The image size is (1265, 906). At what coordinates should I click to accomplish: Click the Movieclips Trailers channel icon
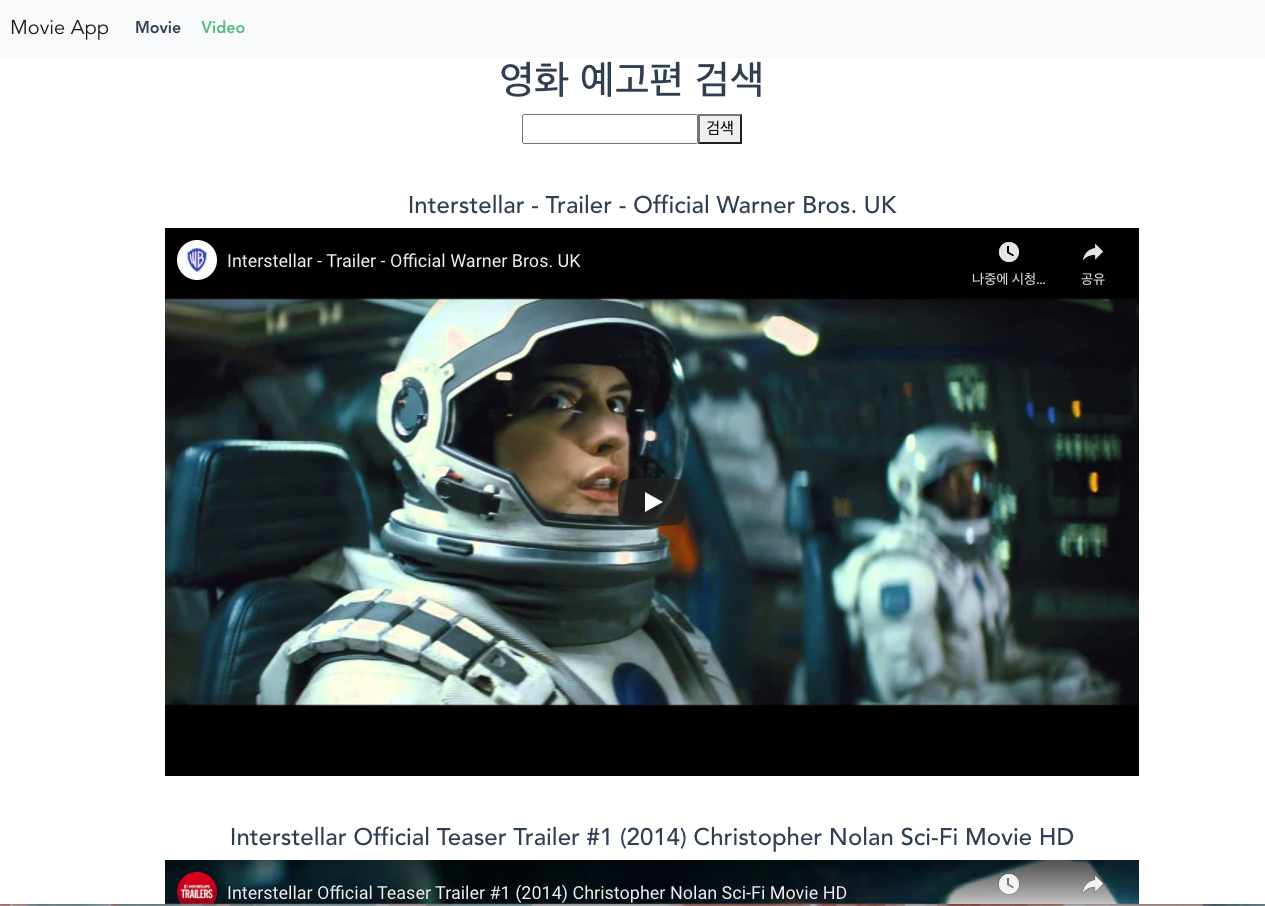(x=197, y=889)
